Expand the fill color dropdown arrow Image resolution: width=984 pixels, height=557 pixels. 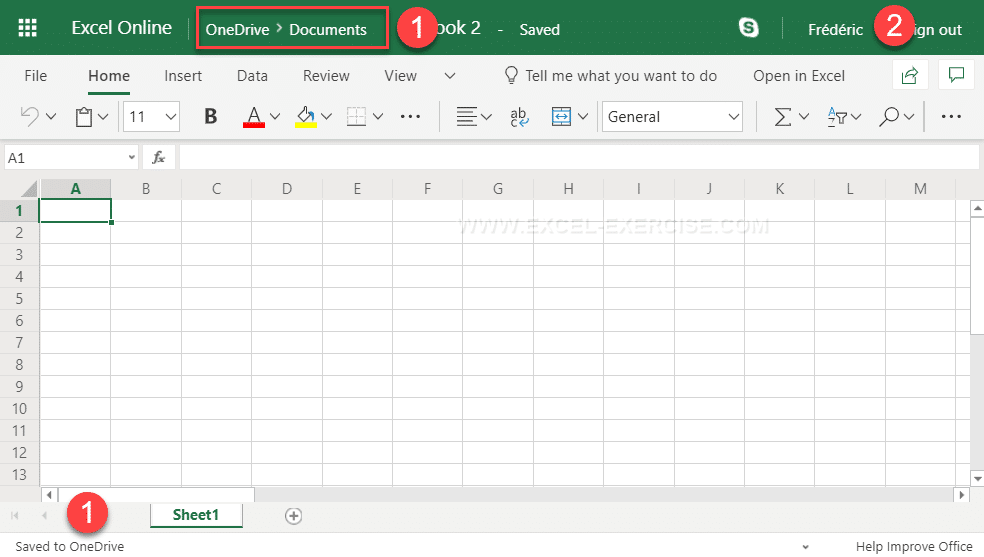pos(326,117)
